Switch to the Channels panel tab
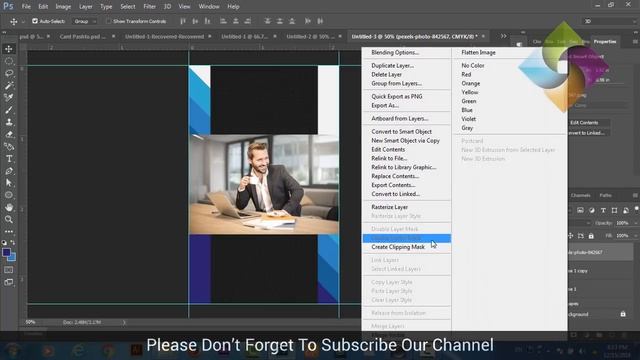The image size is (640, 360). (580, 196)
